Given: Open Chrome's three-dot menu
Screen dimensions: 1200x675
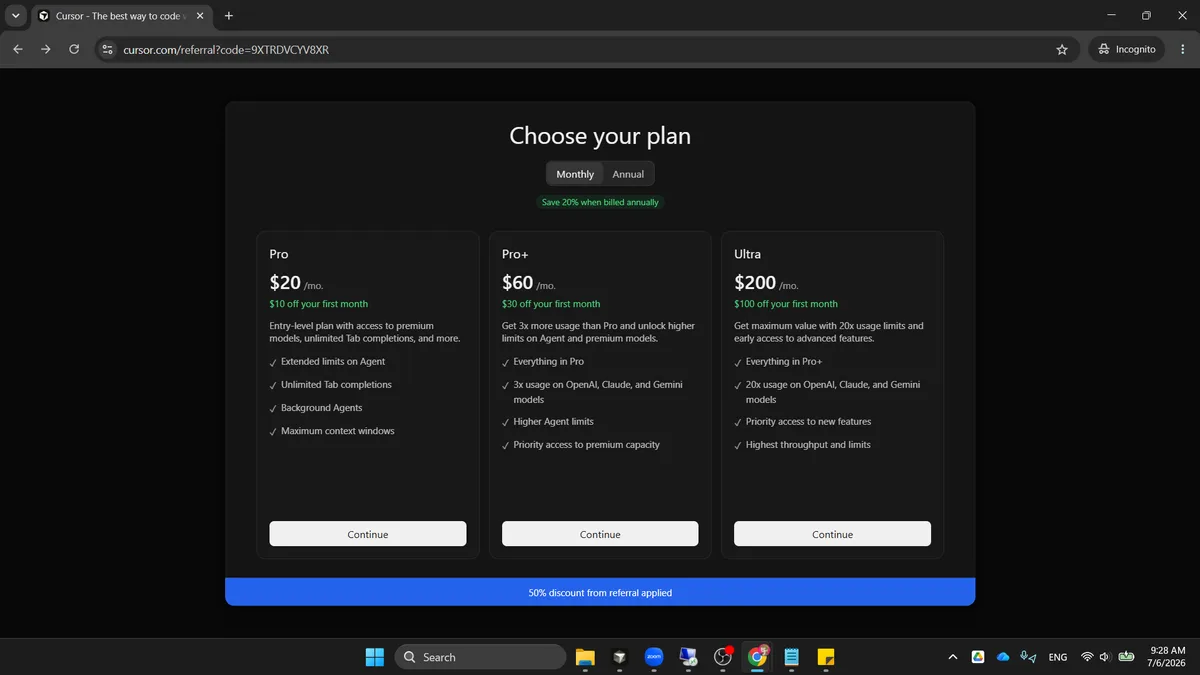Looking at the screenshot, I should 1182,49.
